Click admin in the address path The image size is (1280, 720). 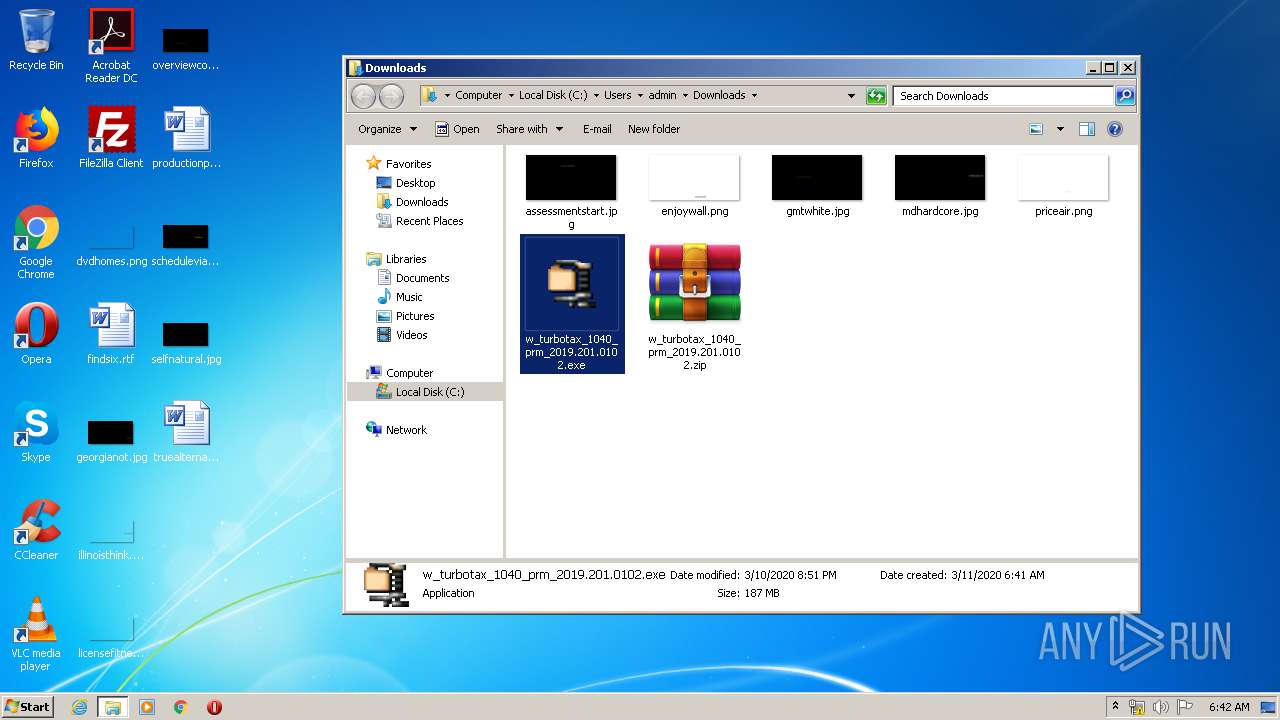[x=662, y=96]
